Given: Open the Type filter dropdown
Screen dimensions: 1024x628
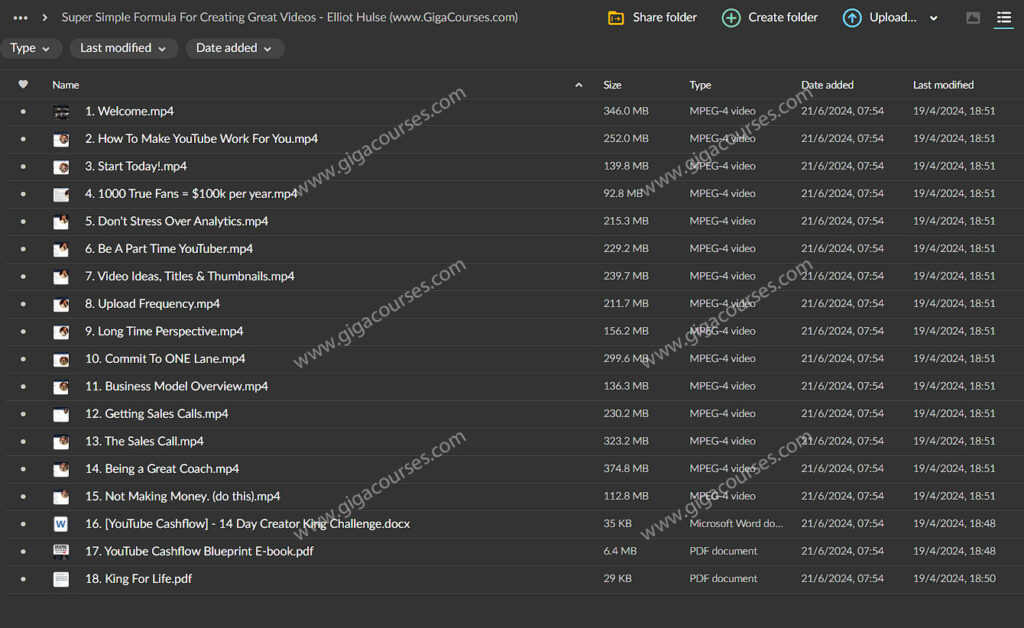Looking at the screenshot, I should (31, 48).
